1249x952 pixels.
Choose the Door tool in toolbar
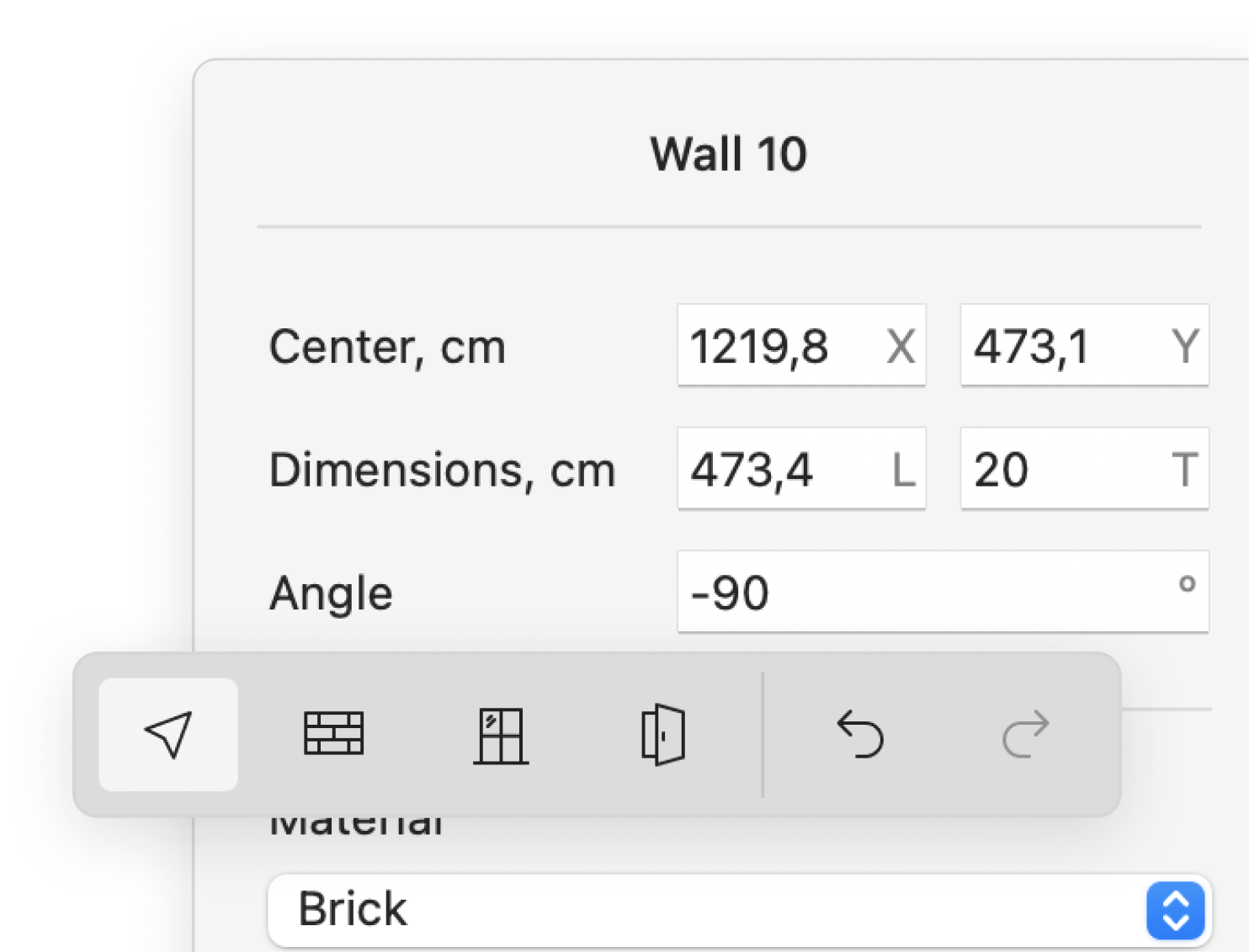(663, 735)
